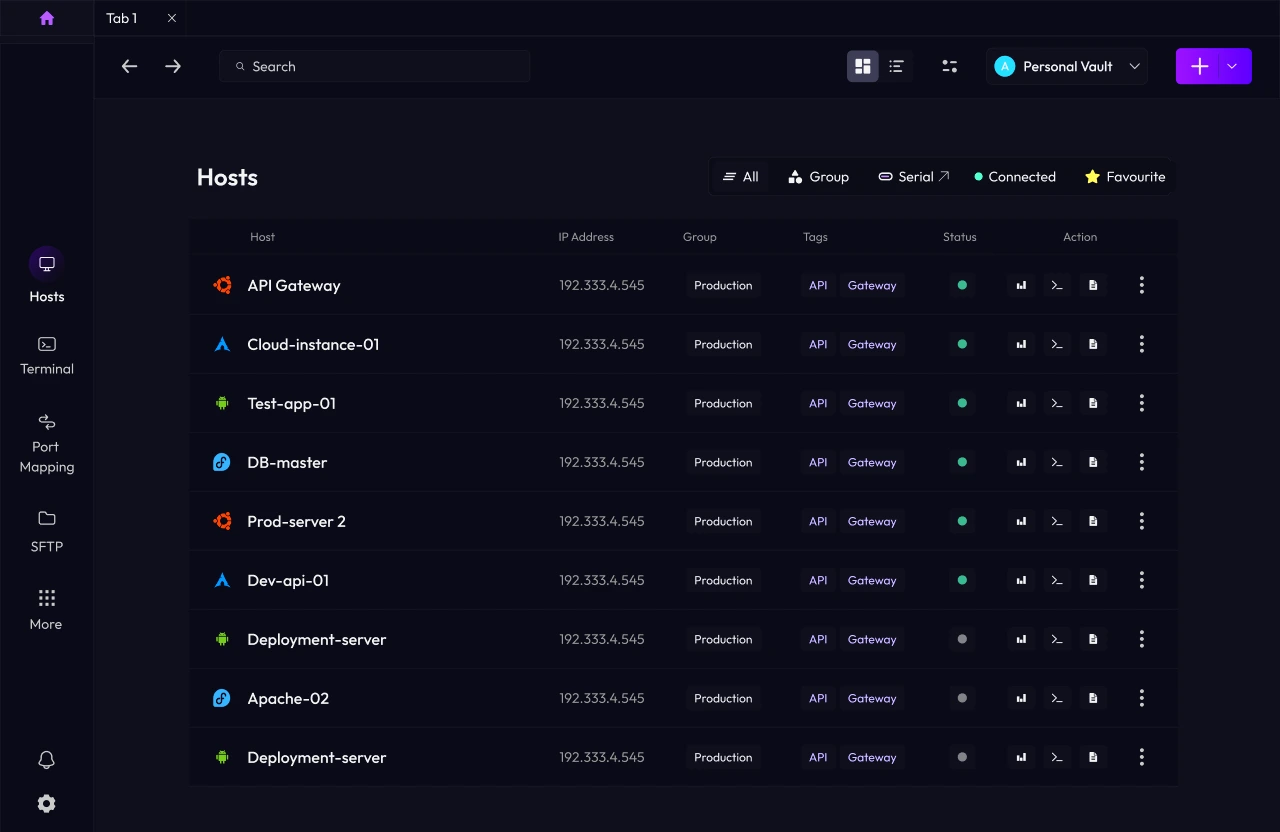Open more options for API Gateway
The width and height of the screenshot is (1280, 832).
coord(1142,285)
